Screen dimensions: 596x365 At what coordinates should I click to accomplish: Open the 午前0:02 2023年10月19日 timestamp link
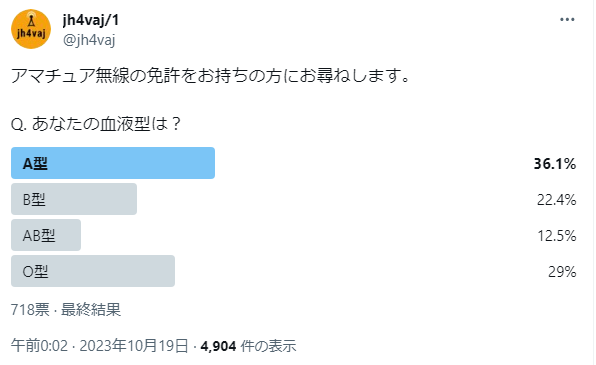point(100,346)
